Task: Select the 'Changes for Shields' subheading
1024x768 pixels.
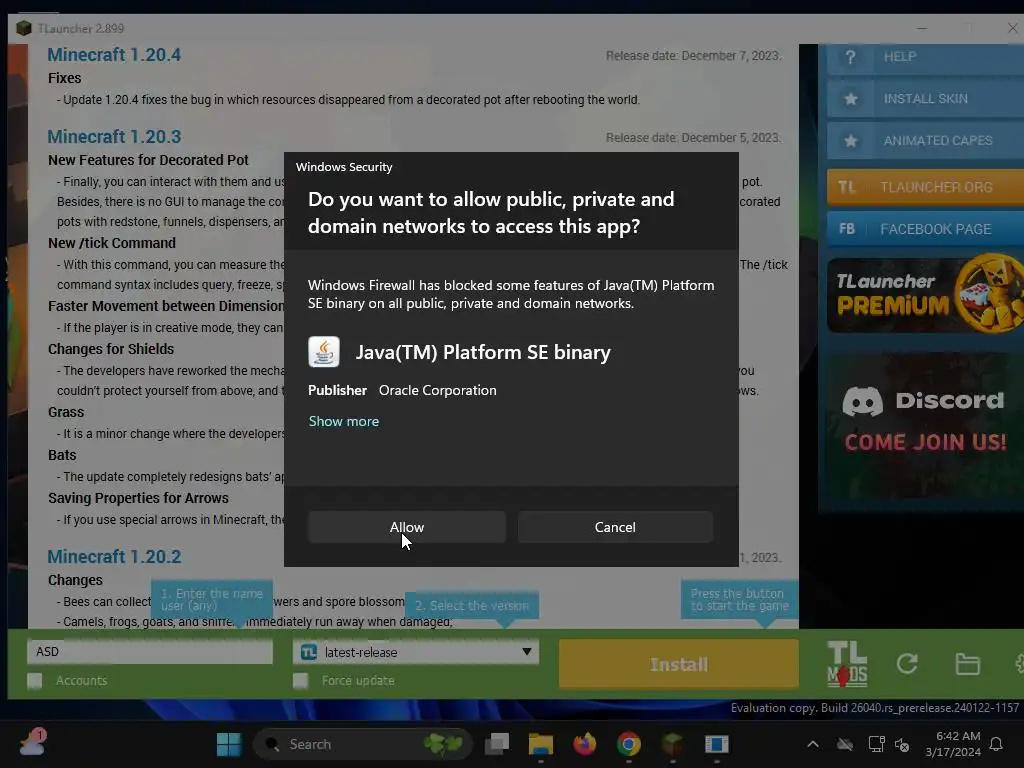Action: coord(111,349)
